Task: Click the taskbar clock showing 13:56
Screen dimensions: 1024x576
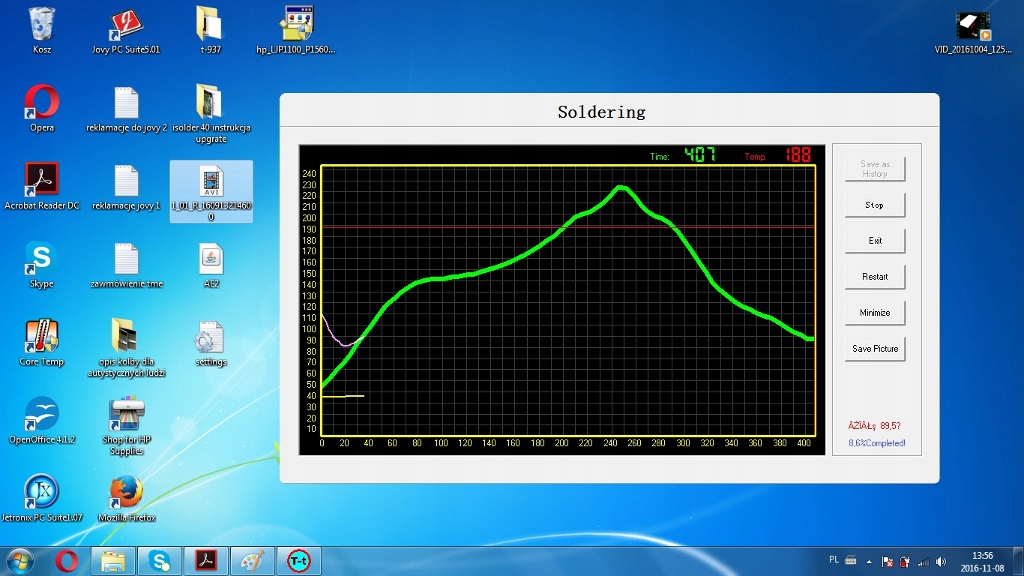Action: tap(982, 561)
